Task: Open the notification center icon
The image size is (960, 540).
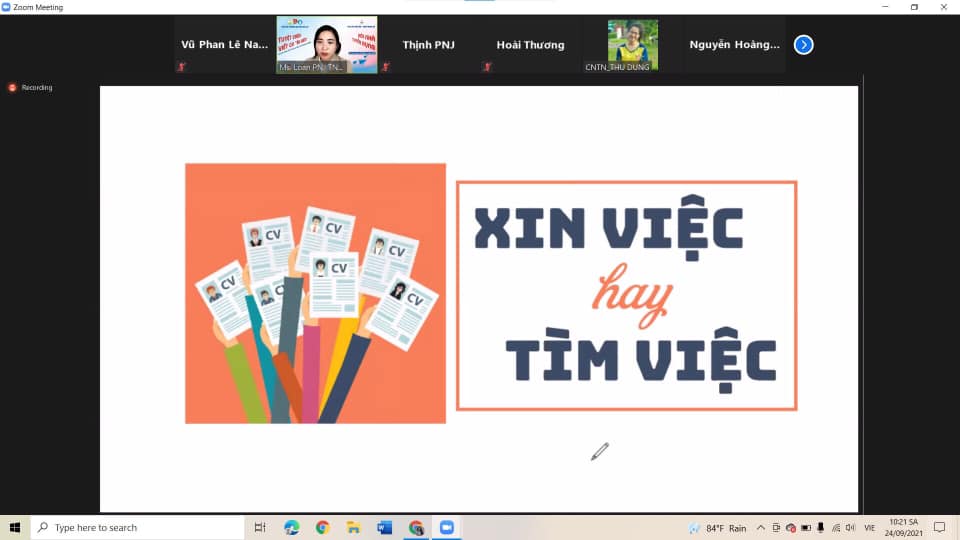Action: point(939,528)
